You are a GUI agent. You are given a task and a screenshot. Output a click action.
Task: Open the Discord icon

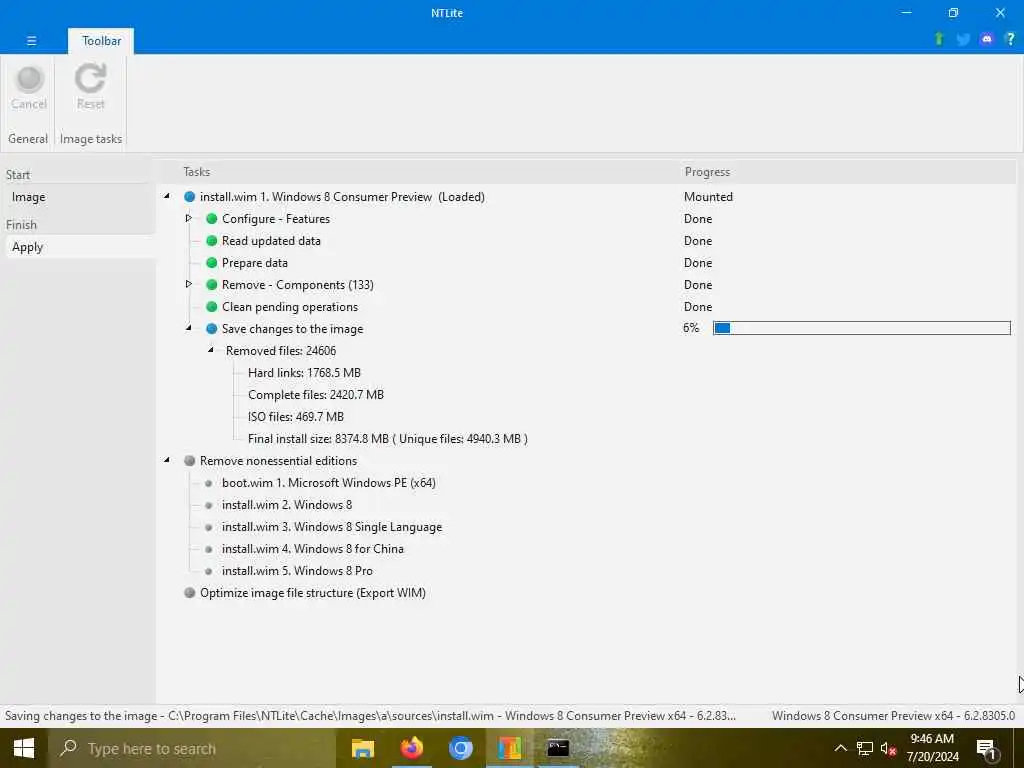pos(987,39)
